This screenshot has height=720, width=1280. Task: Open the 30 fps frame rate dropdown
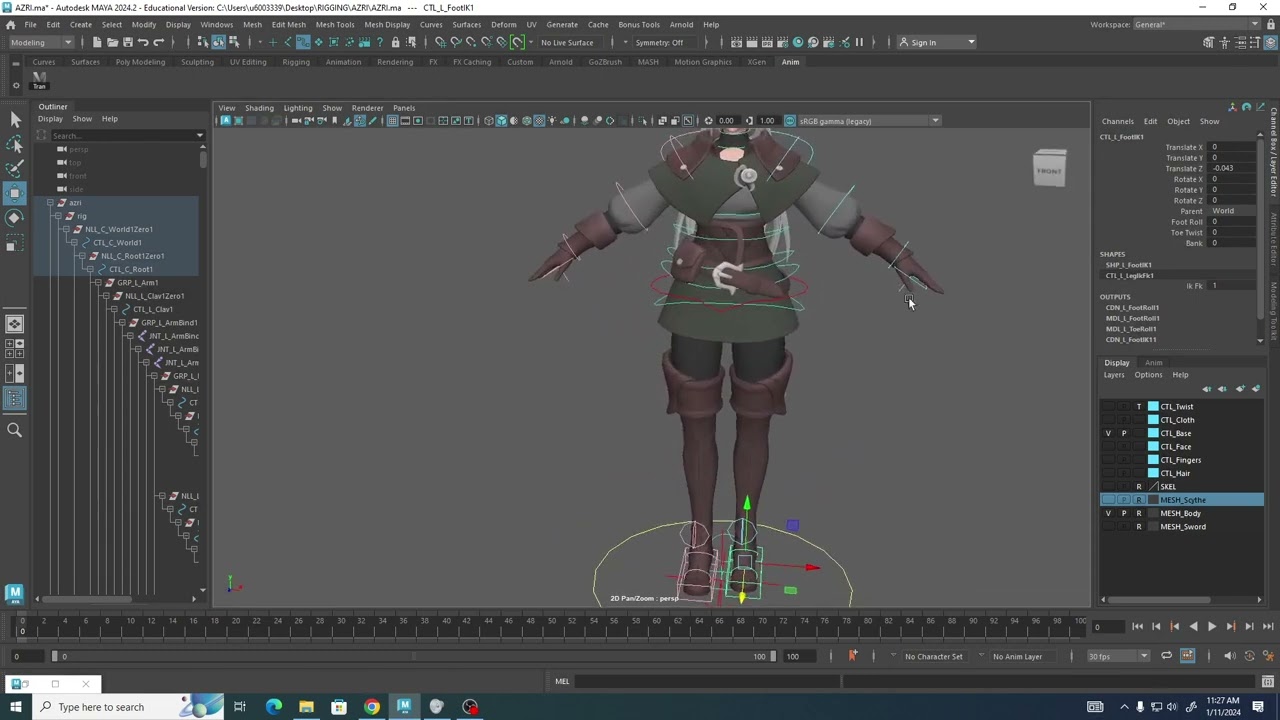click(1119, 656)
